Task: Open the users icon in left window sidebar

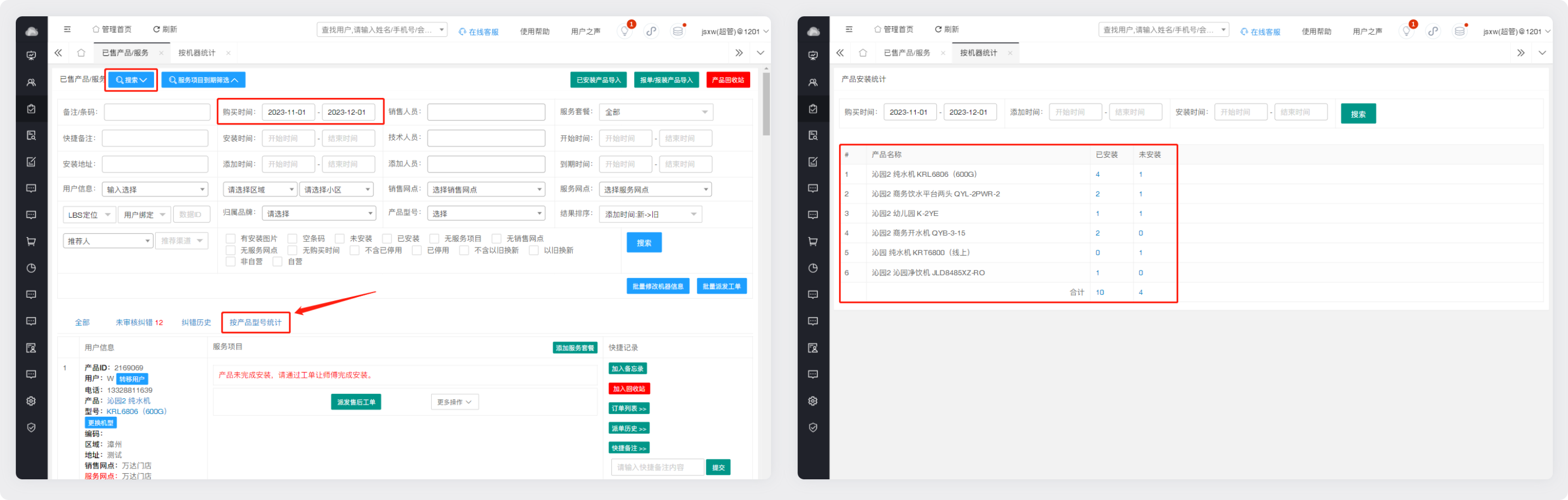Action: 32,82
